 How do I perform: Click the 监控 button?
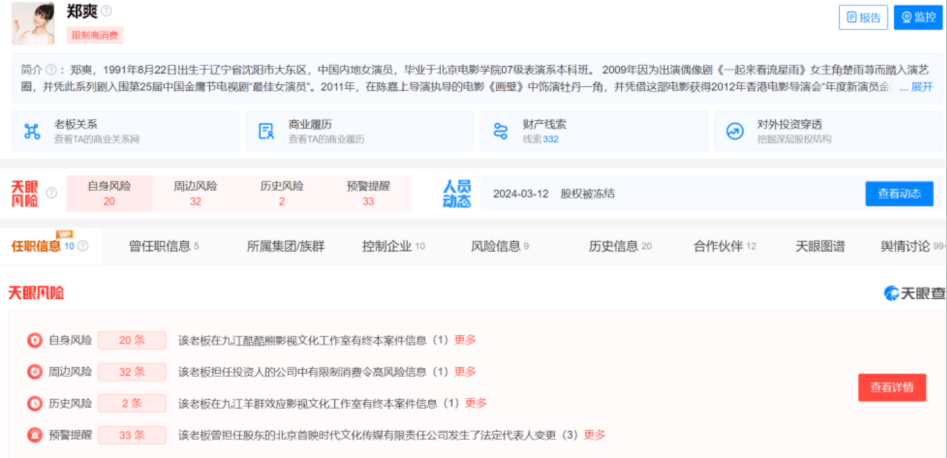[x=918, y=17]
